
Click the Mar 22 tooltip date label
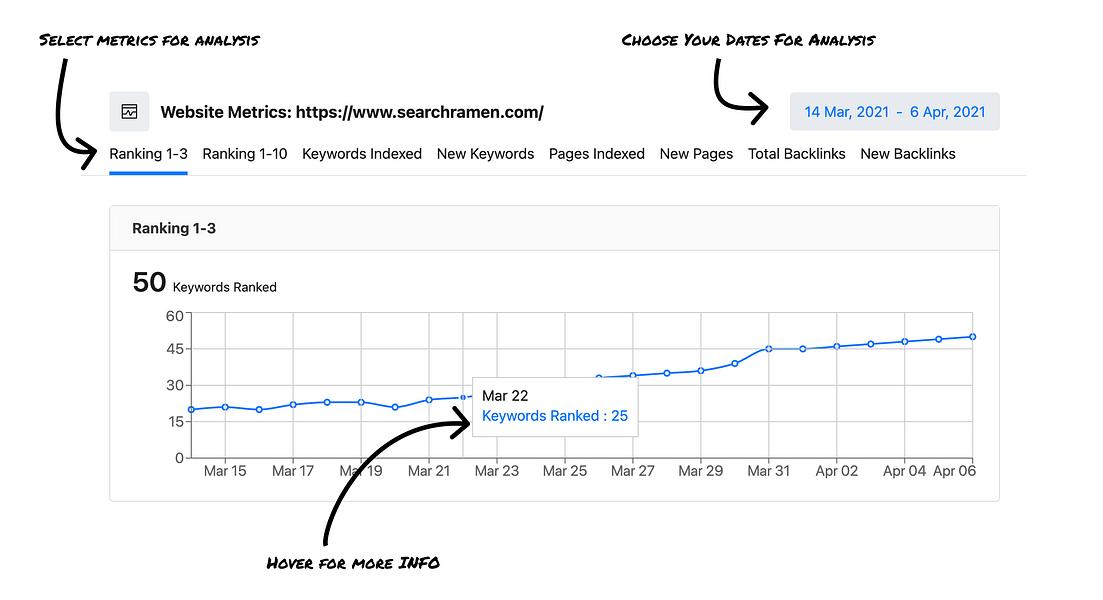(505, 396)
